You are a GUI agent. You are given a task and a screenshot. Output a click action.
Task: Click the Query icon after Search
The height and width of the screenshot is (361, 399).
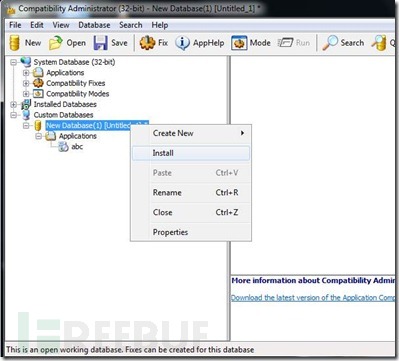click(379, 43)
